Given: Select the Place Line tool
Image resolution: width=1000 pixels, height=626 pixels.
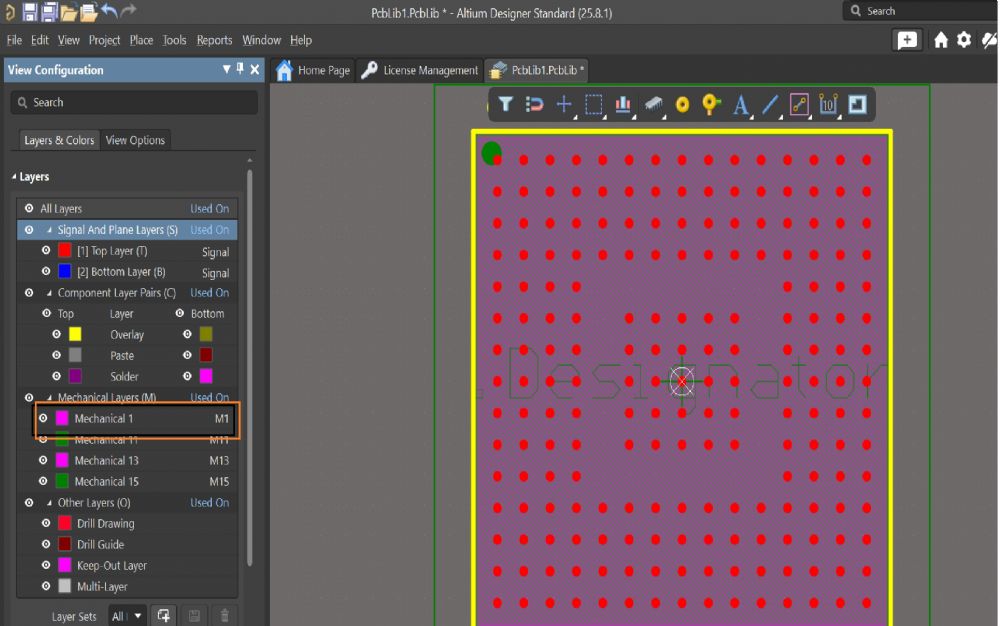Looking at the screenshot, I should [x=770, y=104].
